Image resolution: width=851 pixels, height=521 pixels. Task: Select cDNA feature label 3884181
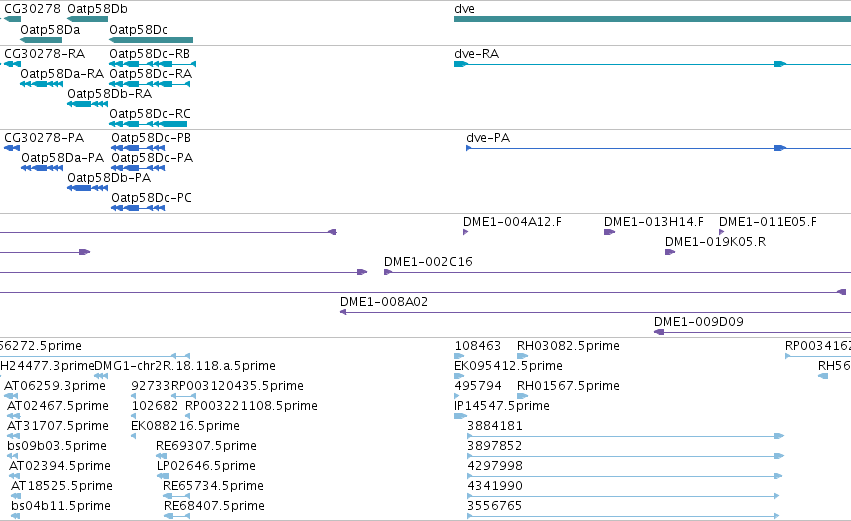pyautogui.click(x=494, y=426)
